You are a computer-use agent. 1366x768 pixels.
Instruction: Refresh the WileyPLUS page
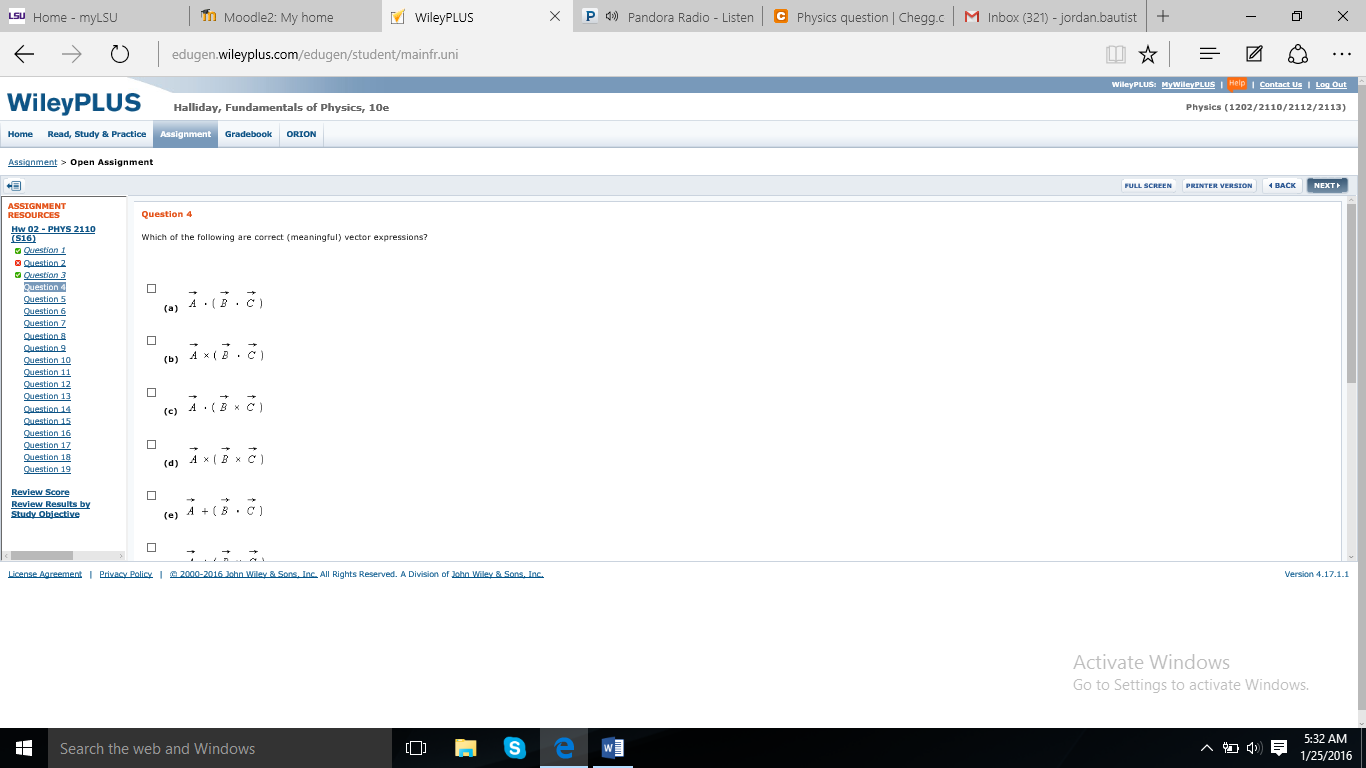point(120,54)
